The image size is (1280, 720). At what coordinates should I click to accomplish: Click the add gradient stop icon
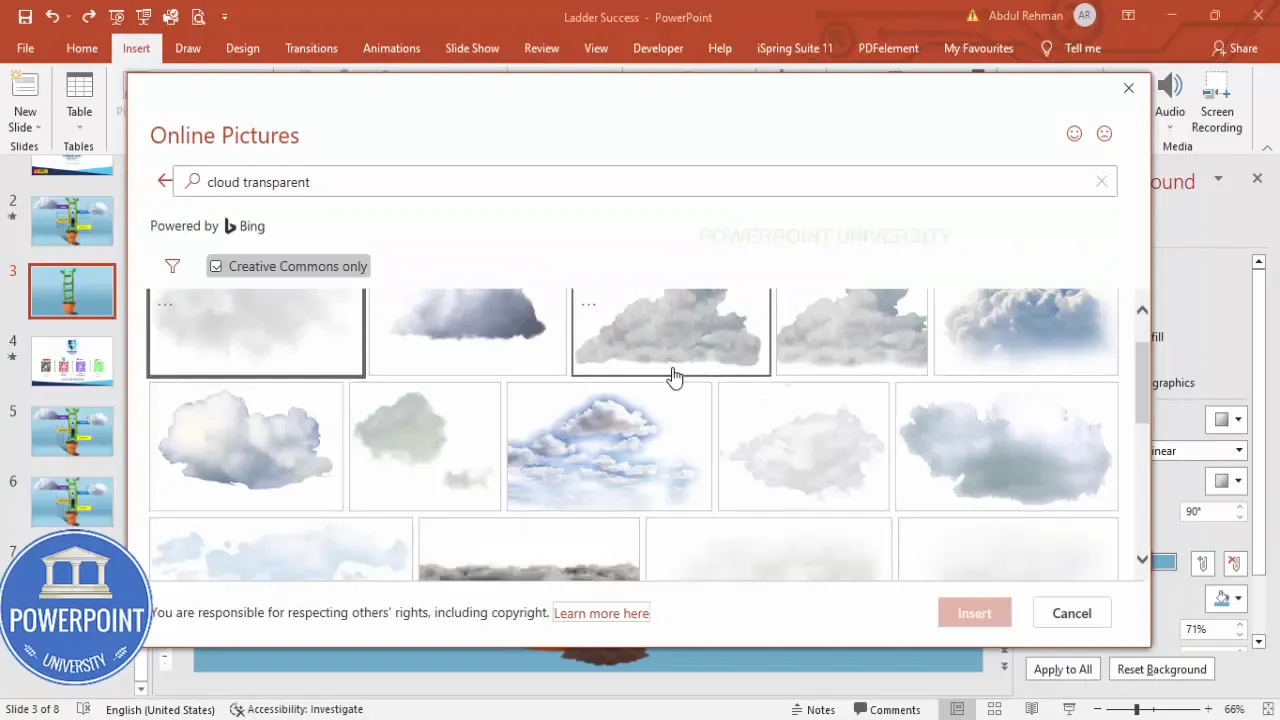(x=1202, y=564)
